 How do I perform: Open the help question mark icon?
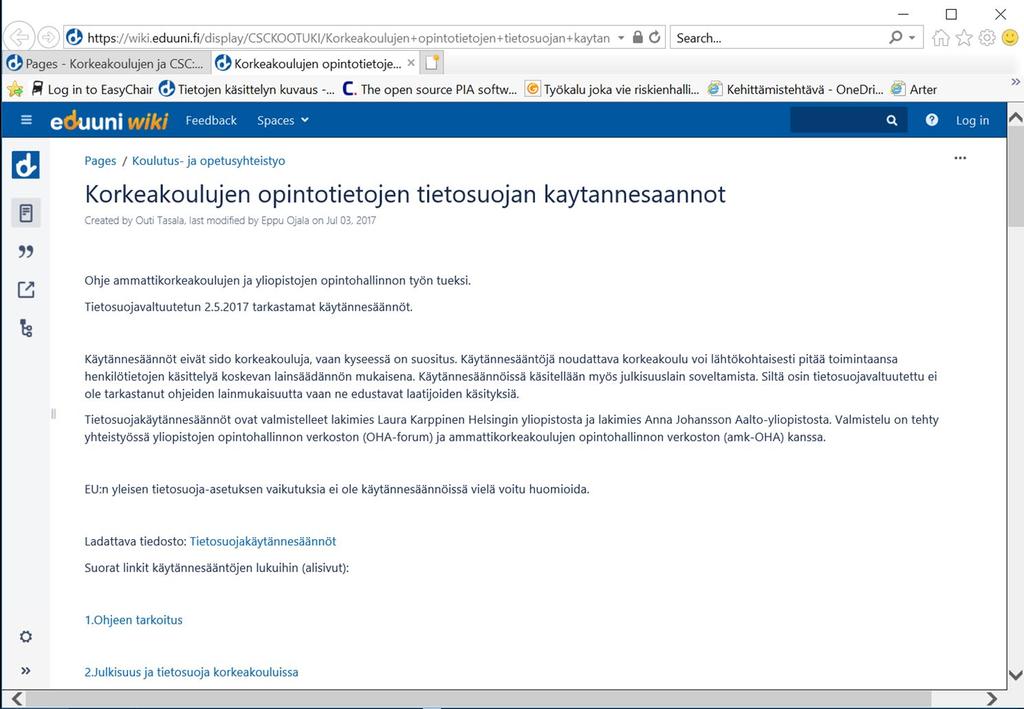point(932,120)
